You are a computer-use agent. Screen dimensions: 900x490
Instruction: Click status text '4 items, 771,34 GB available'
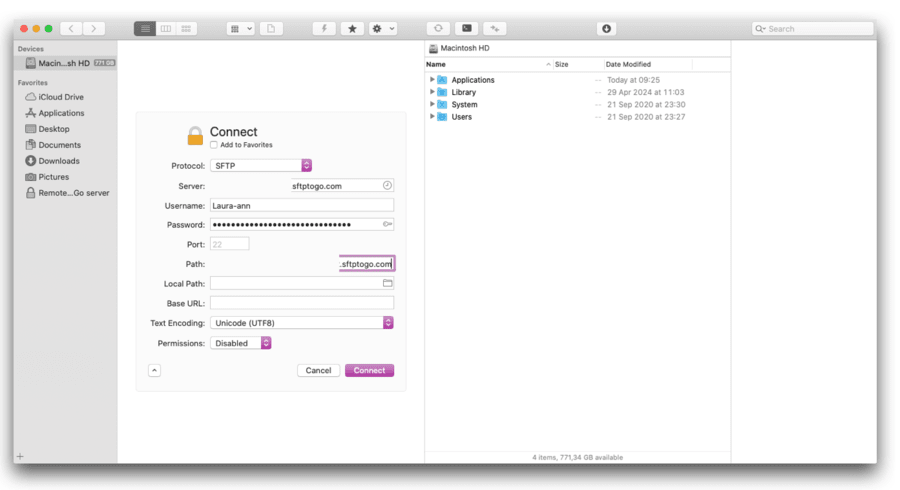(x=577, y=457)
